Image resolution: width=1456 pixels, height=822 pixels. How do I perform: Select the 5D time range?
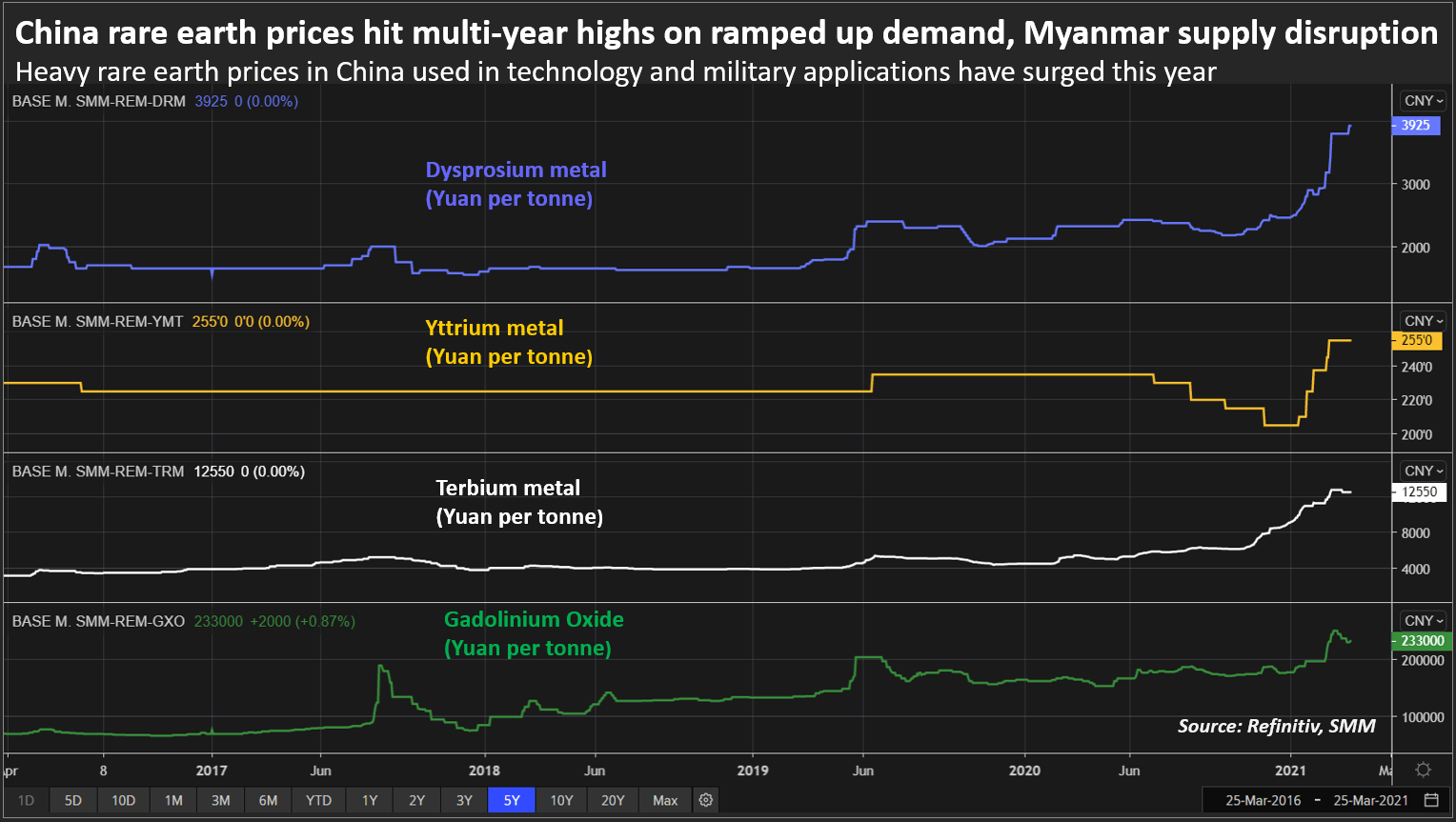(x=73, y=800)
